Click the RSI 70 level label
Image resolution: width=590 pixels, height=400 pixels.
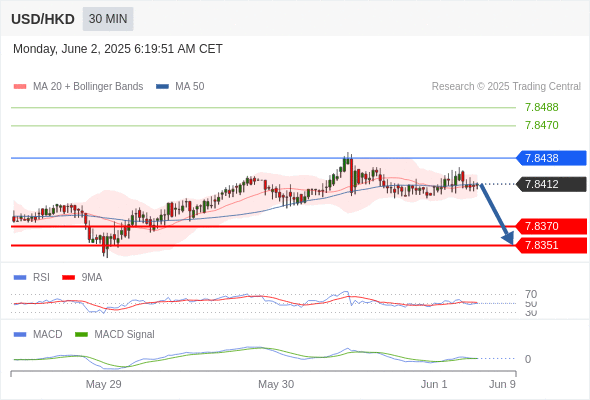[531, 294]
